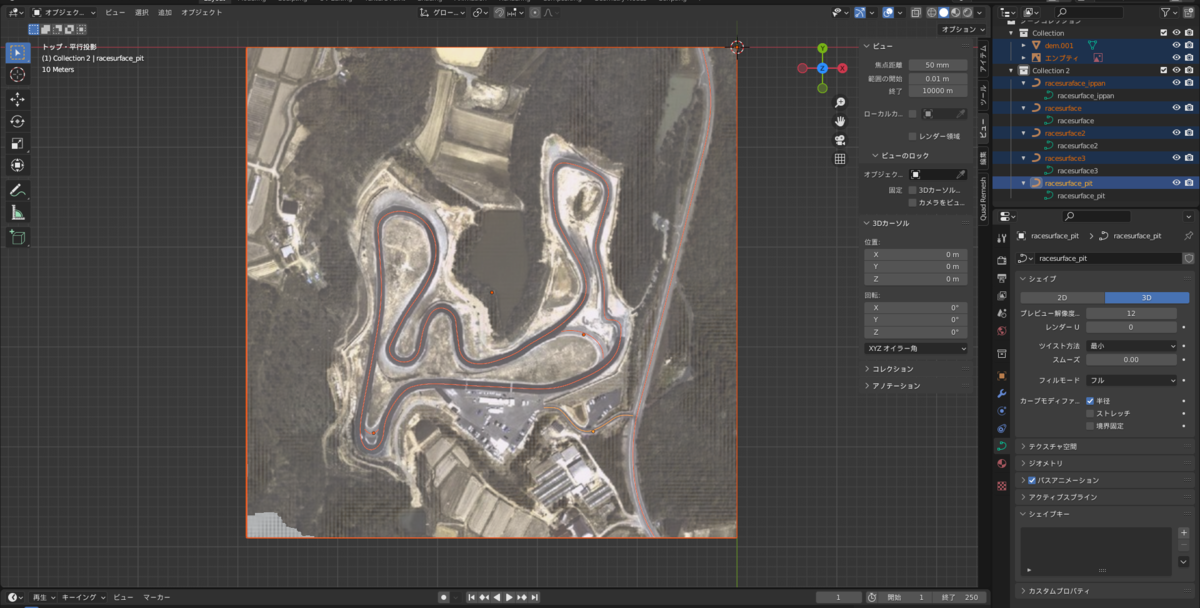Viewport: 1200px width, 608px height.
Task: Enable the ストレッチ checkbox
Action: [x=1090, y=413]
